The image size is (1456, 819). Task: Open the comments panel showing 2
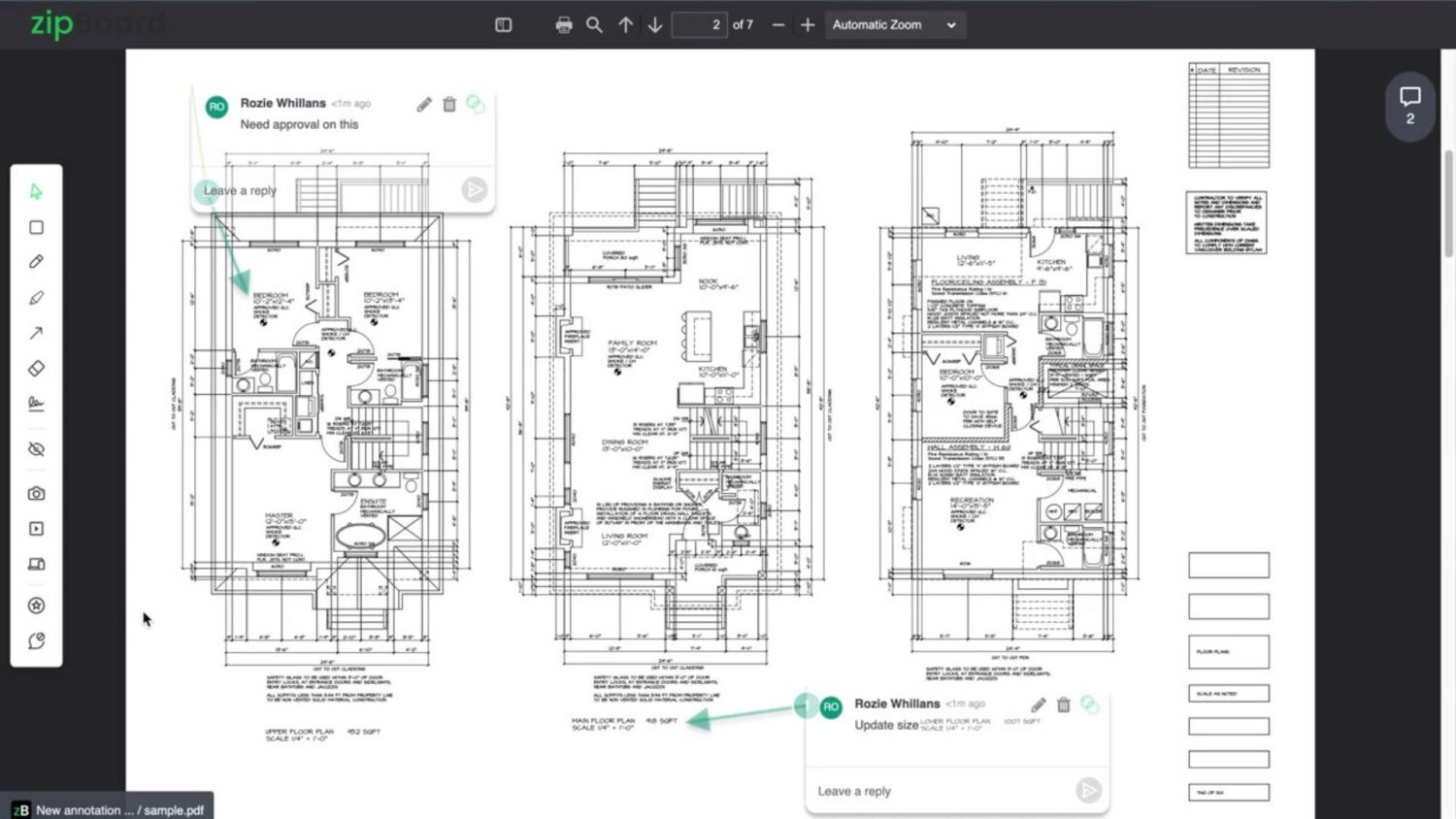pyautogui.click(x=1410, y=106)
